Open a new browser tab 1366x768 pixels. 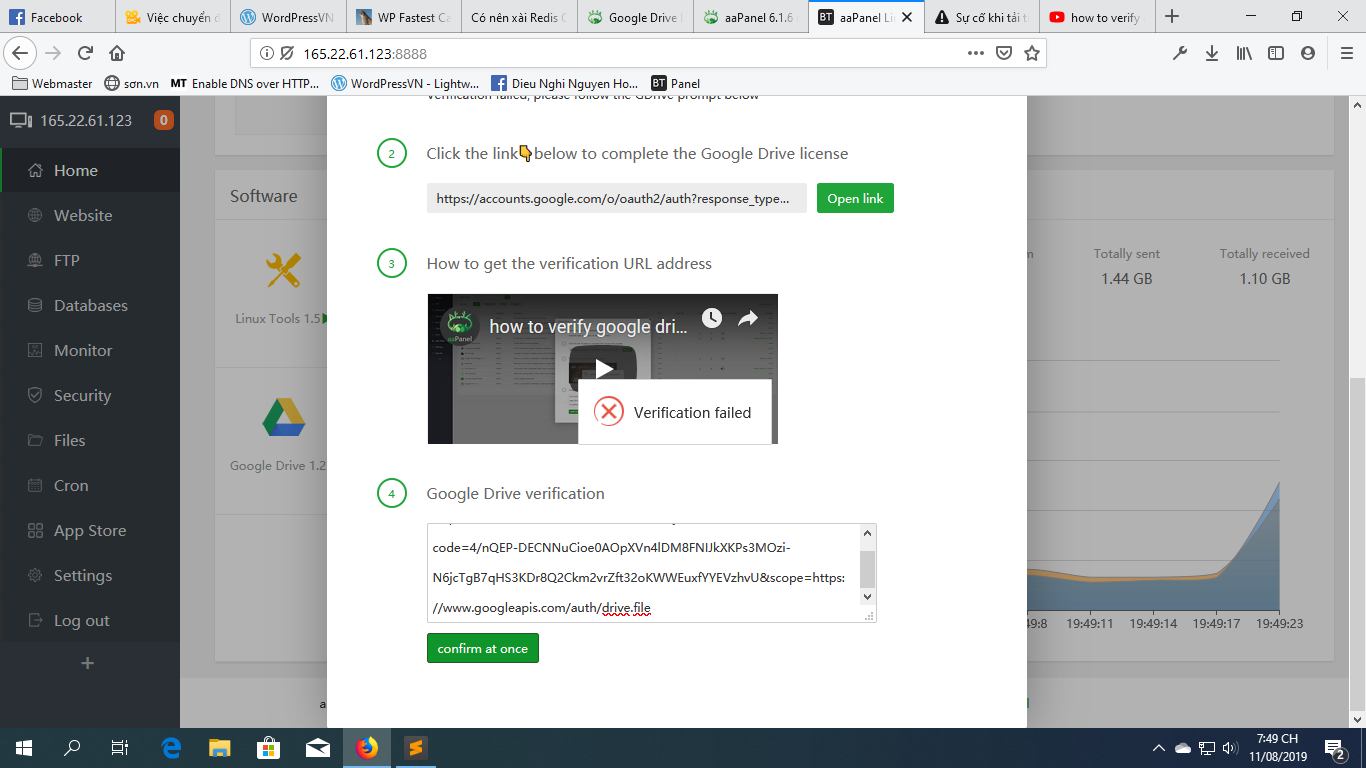click(1172, 17)
